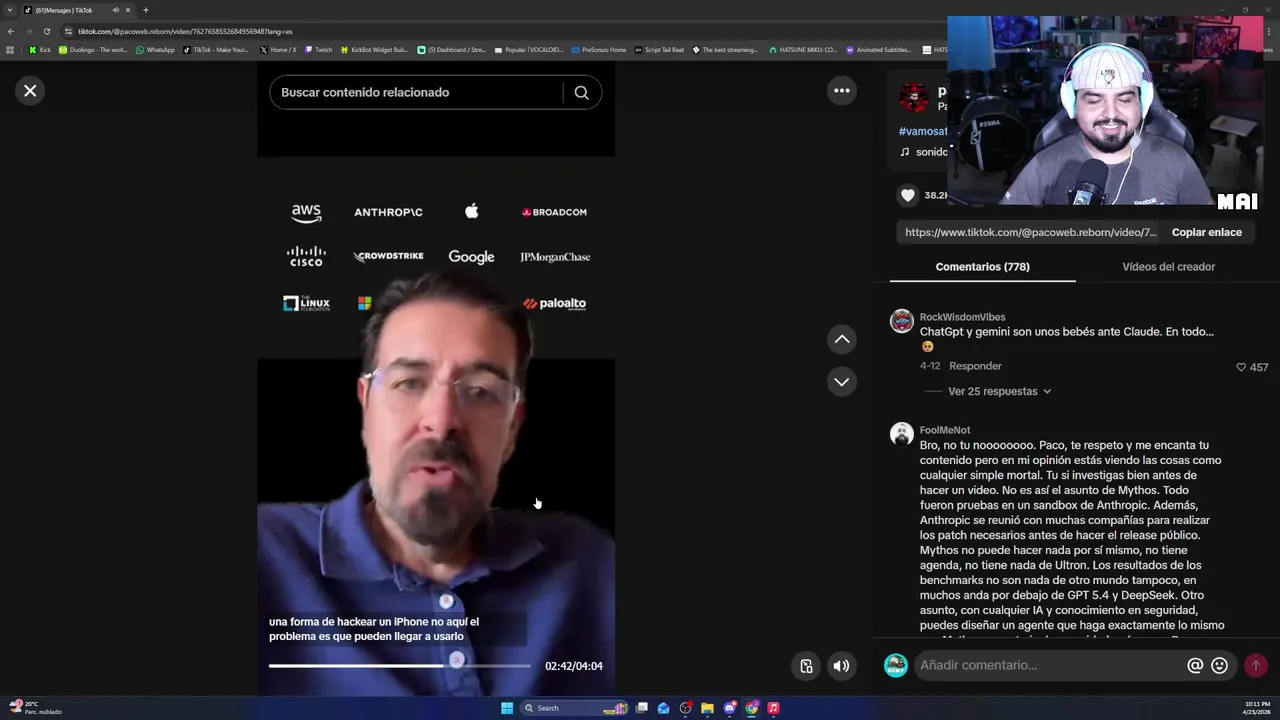Switch to 'Videos del creador' tab

[x=1168, y=267]
